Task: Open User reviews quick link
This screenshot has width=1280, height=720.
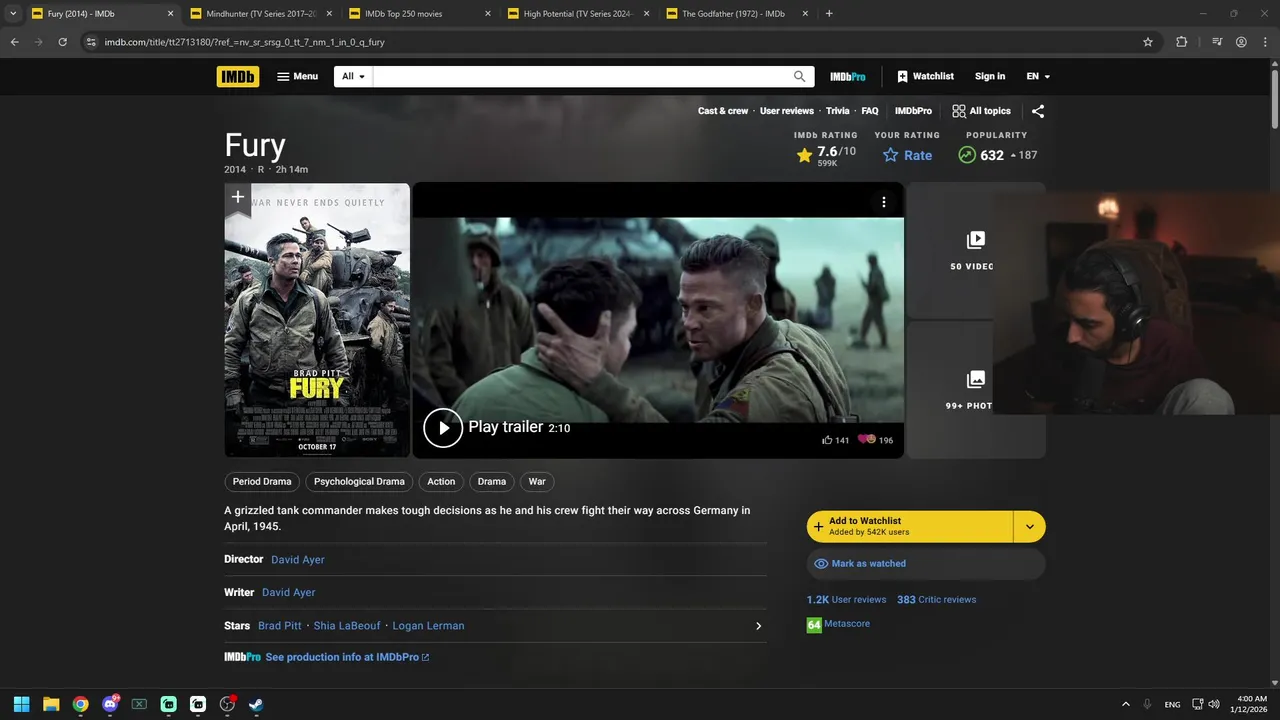Action: coord(787,111)
